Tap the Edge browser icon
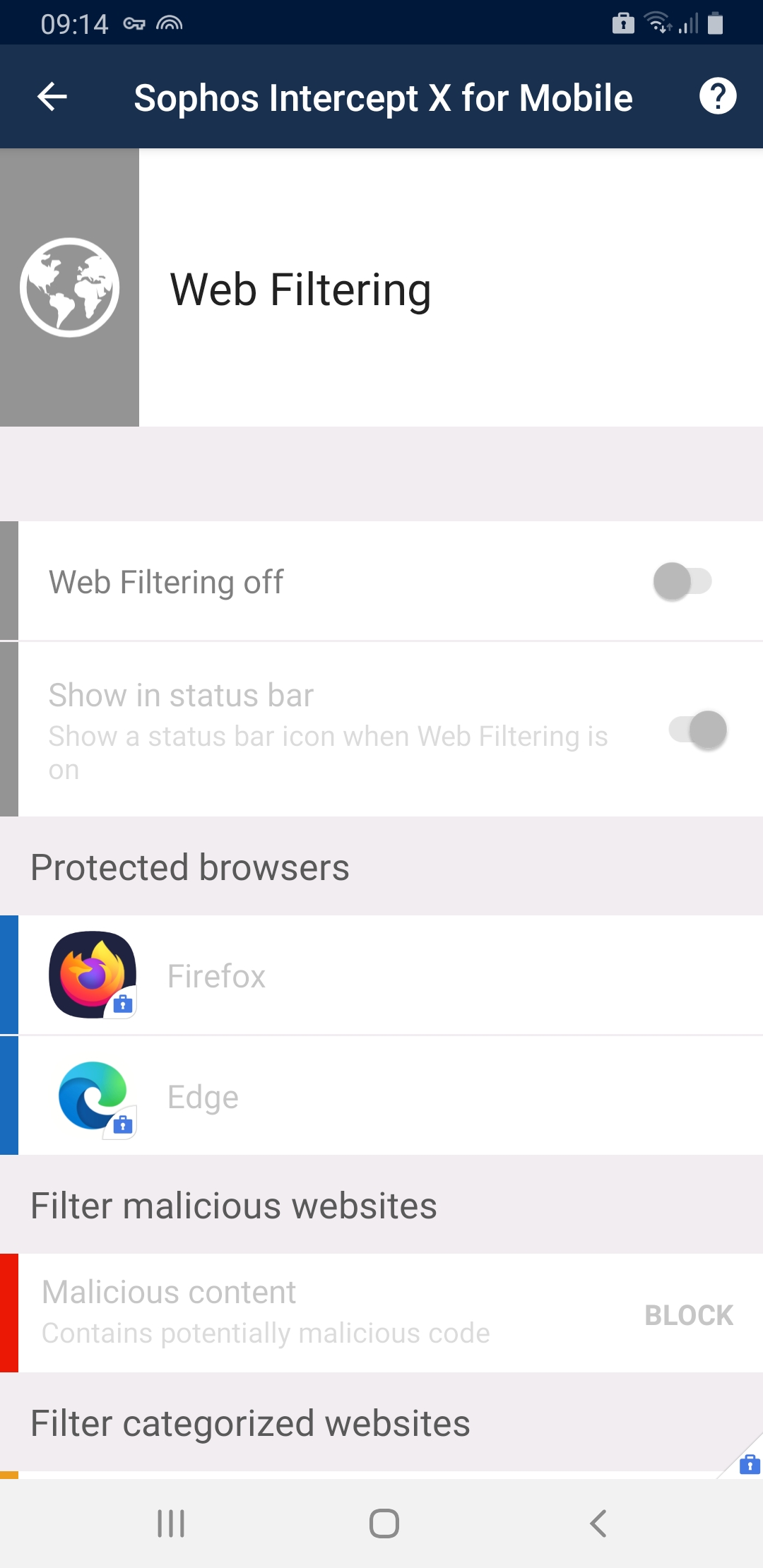This screenshot has height=1568, width=763. point(93,1096)
